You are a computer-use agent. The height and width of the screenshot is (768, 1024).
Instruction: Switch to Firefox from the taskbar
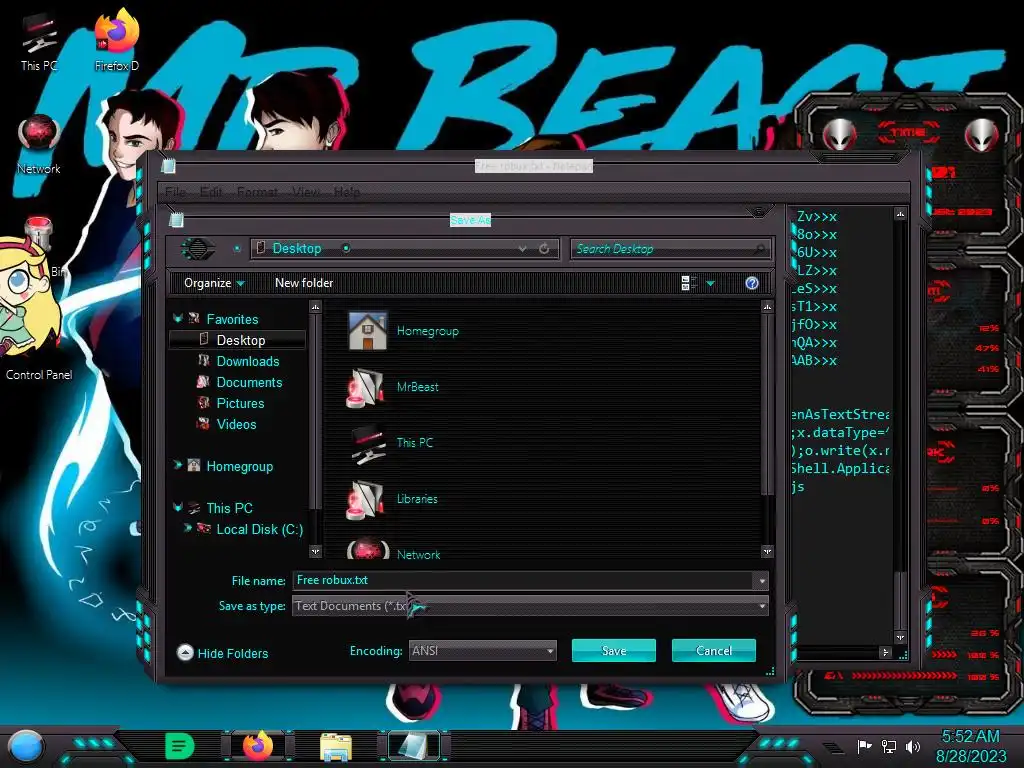point(258,746)
